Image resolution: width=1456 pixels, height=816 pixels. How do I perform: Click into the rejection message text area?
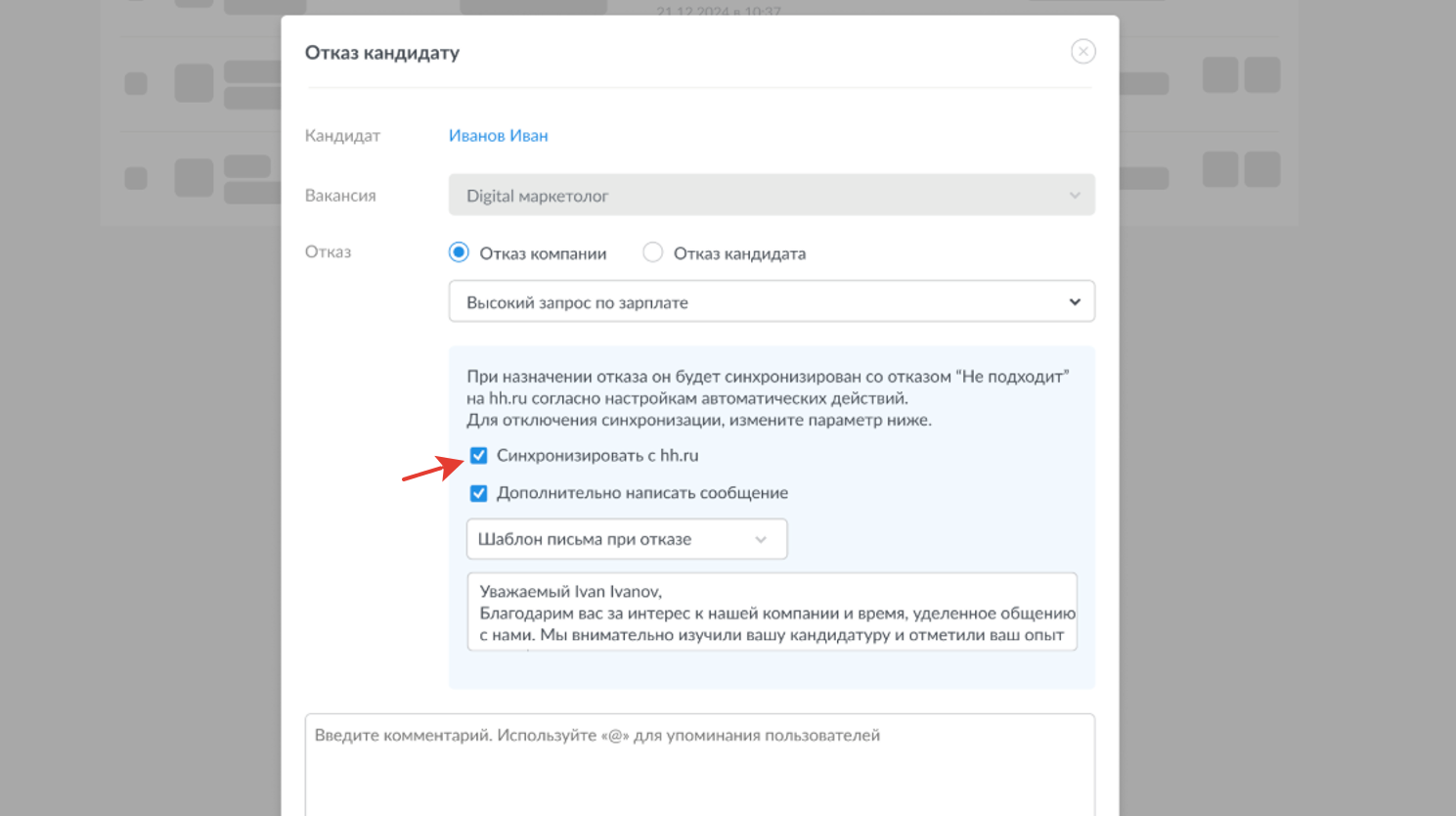tap(772, 612)
